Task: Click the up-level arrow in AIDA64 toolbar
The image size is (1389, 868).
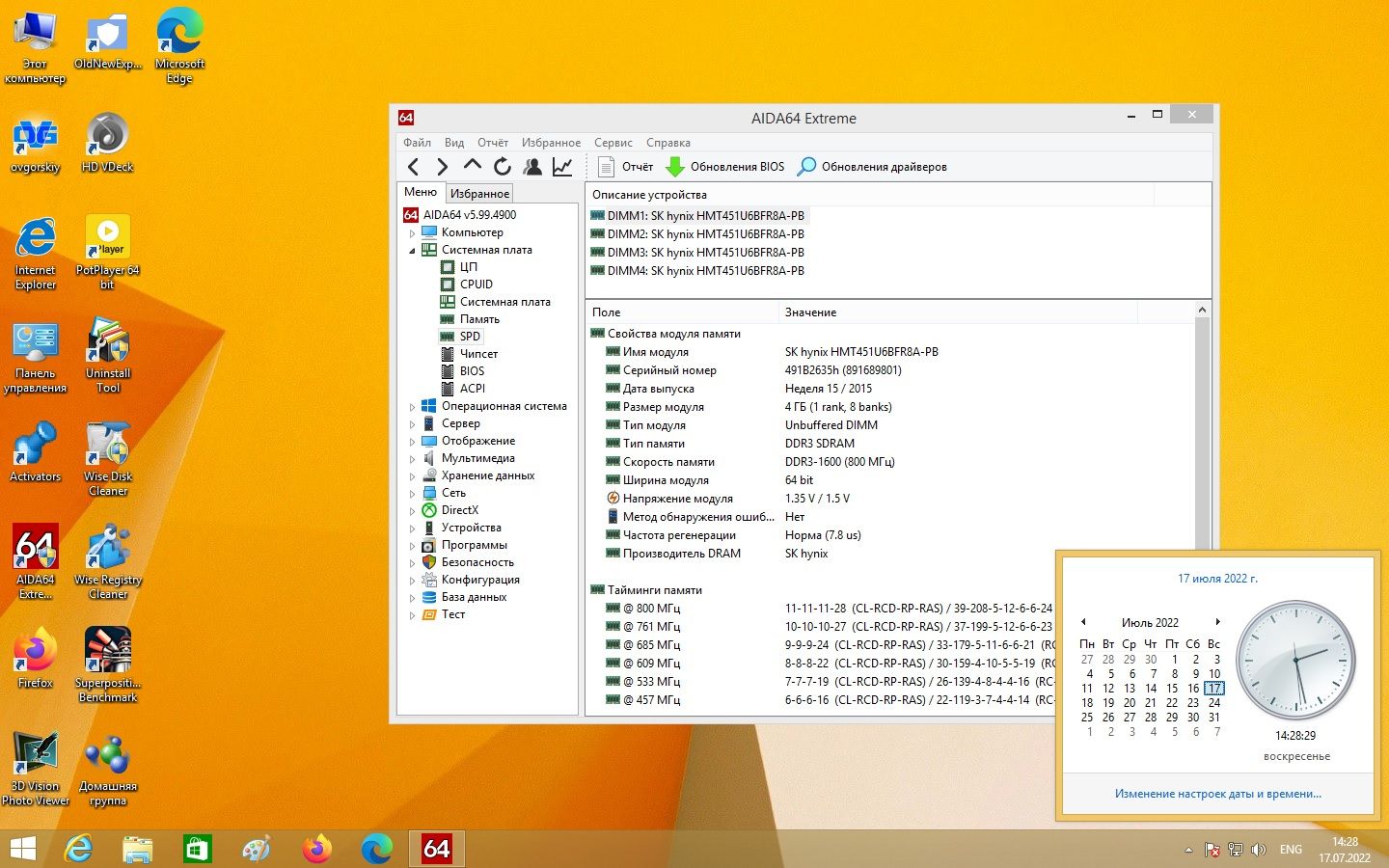Action: click(472, 166)
